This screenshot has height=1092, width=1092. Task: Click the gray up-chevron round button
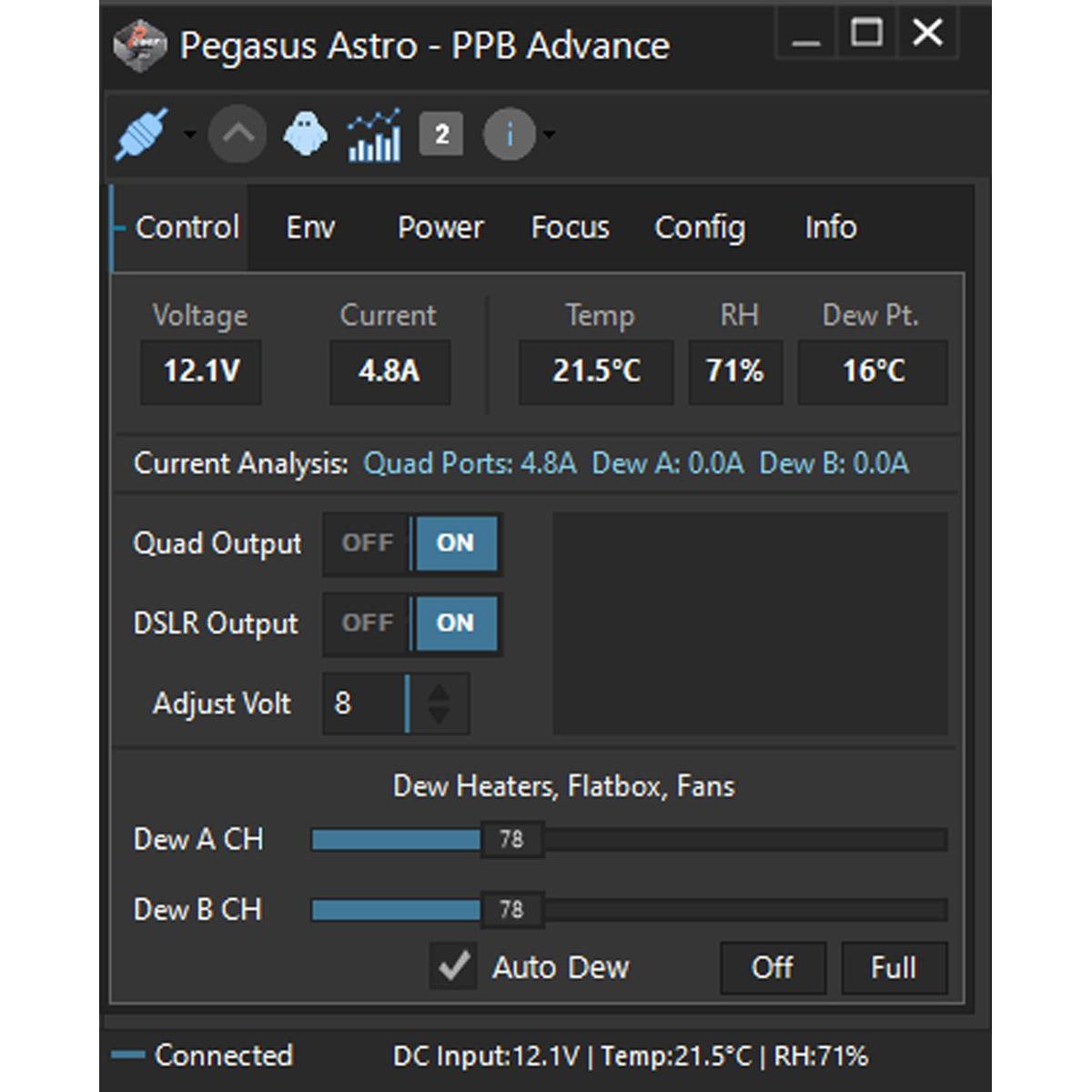[x=238, y=135]
